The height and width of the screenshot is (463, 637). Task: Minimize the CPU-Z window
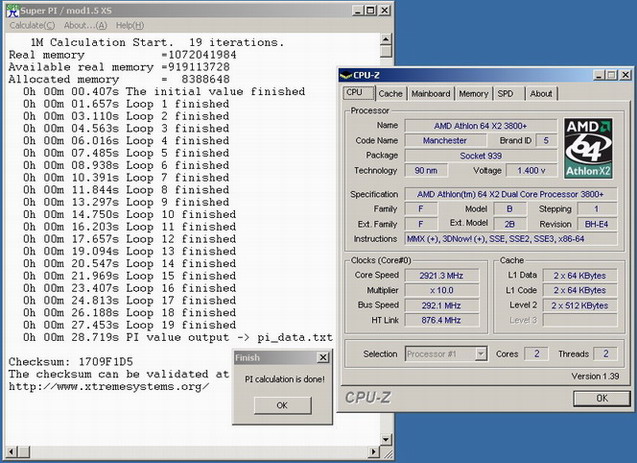598,75
